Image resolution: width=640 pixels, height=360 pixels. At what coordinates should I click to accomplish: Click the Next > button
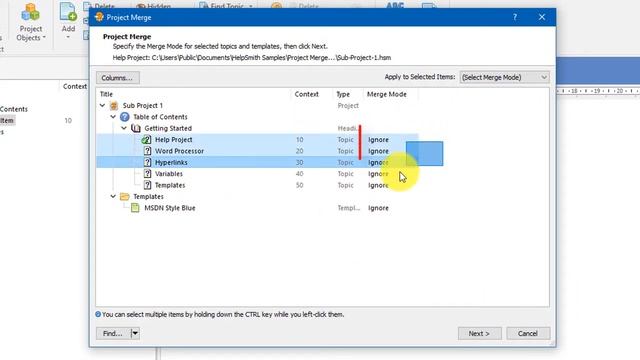point(479,333)
